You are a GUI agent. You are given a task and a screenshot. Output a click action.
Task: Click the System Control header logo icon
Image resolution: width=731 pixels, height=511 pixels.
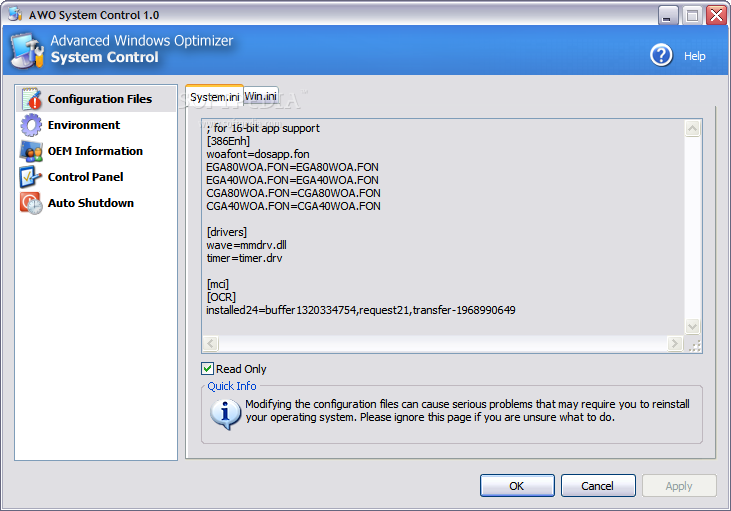tap(28, 51)
